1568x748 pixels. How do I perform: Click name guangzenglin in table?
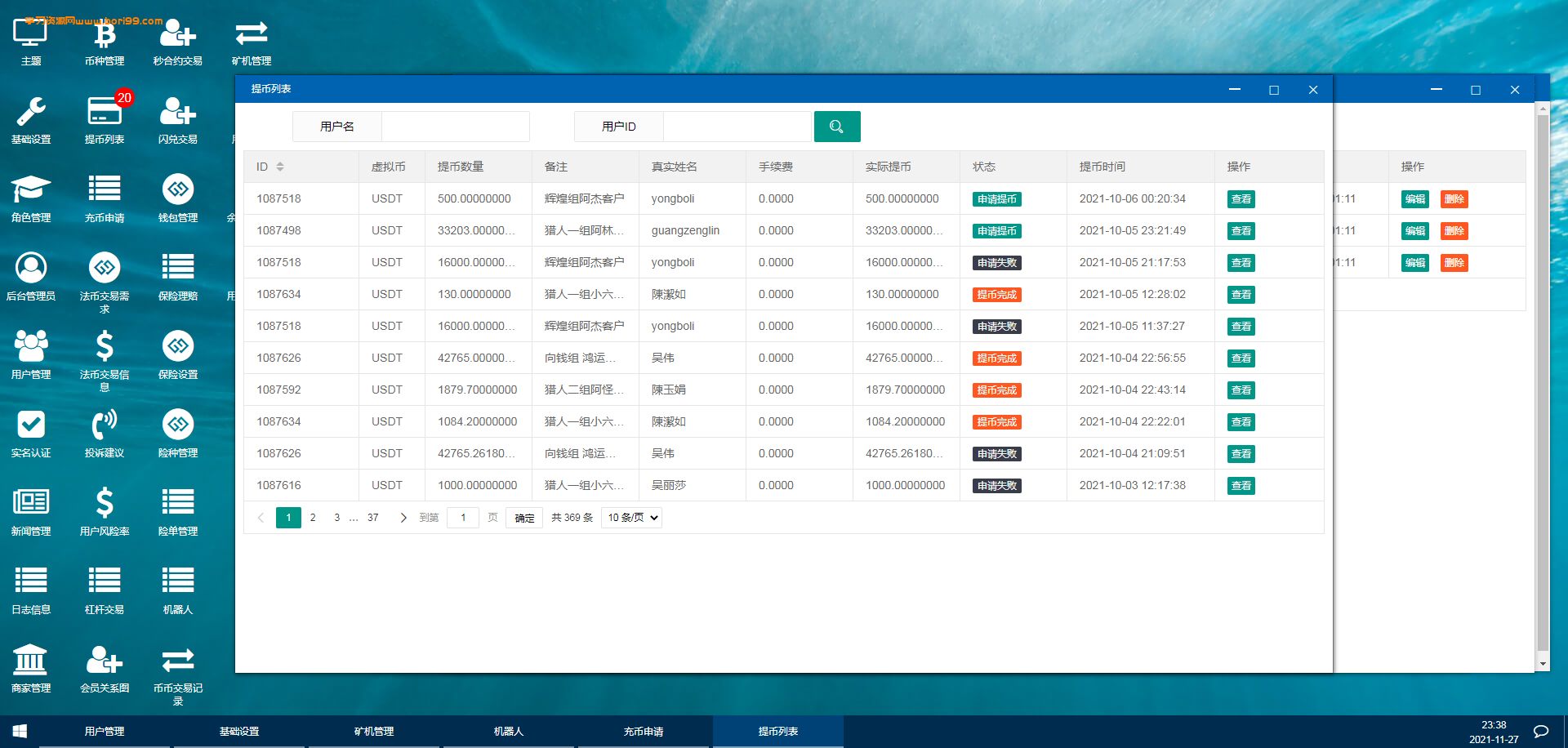685,231
